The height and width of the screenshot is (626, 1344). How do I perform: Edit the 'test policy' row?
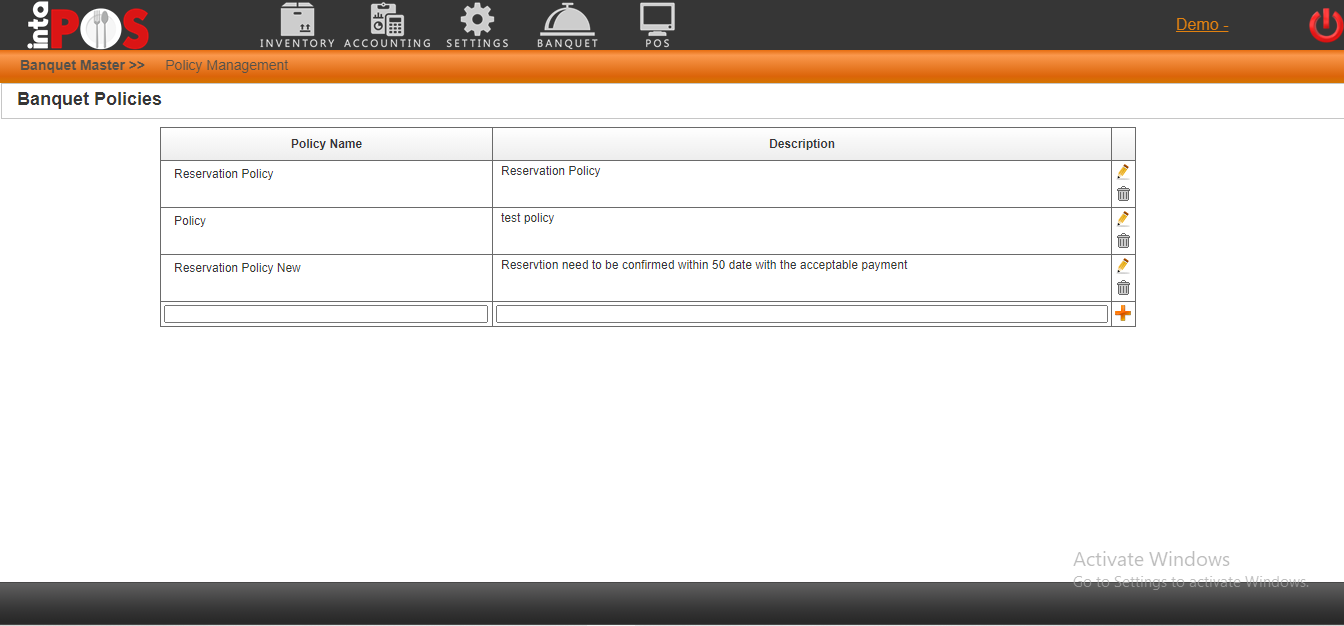click(x=1123, y=219)
